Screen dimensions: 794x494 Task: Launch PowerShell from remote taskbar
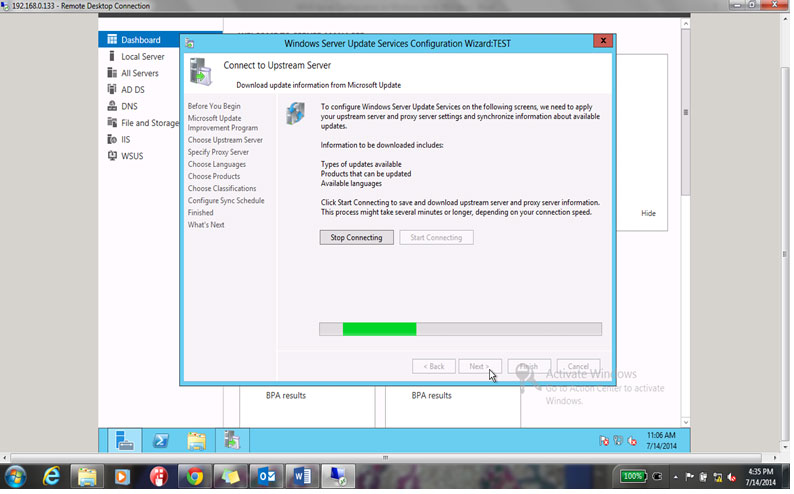pyautogui.click(x=161, y=440)
